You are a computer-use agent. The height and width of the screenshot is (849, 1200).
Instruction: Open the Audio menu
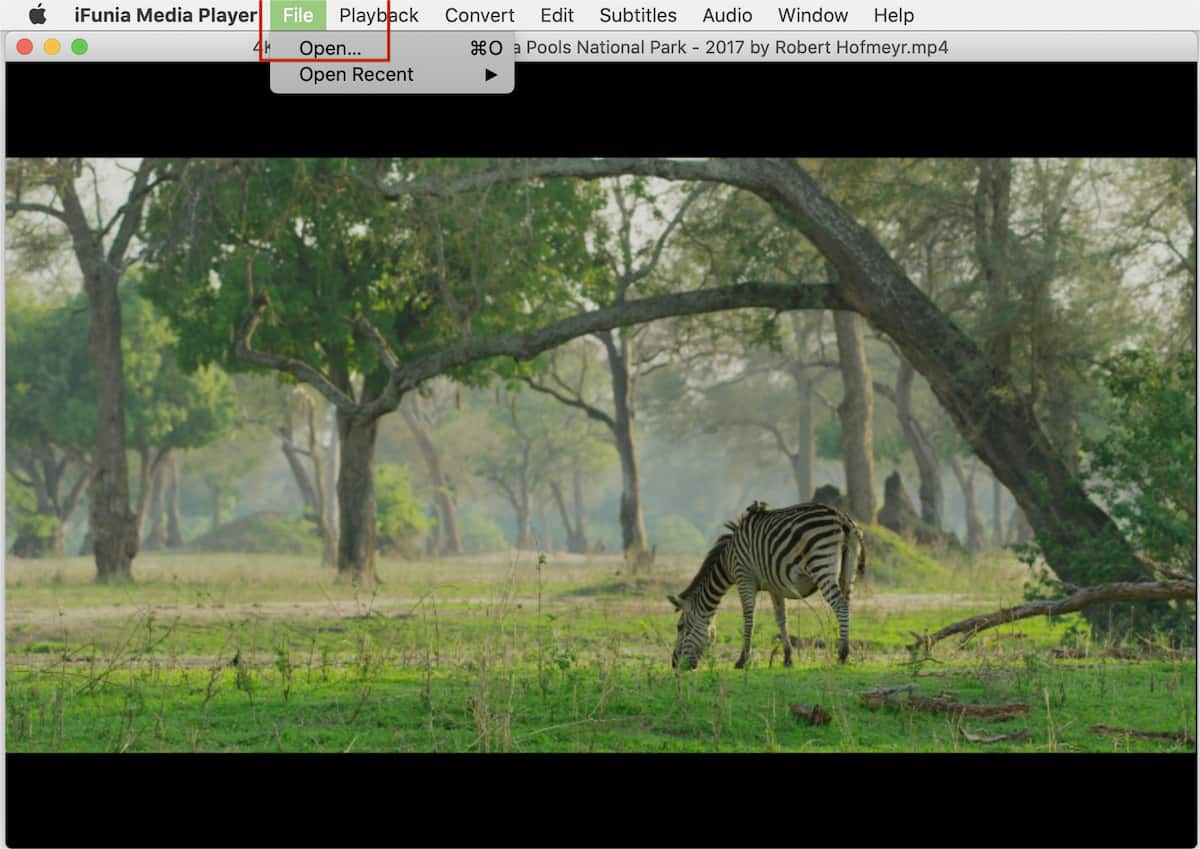(x=726, y=15)
